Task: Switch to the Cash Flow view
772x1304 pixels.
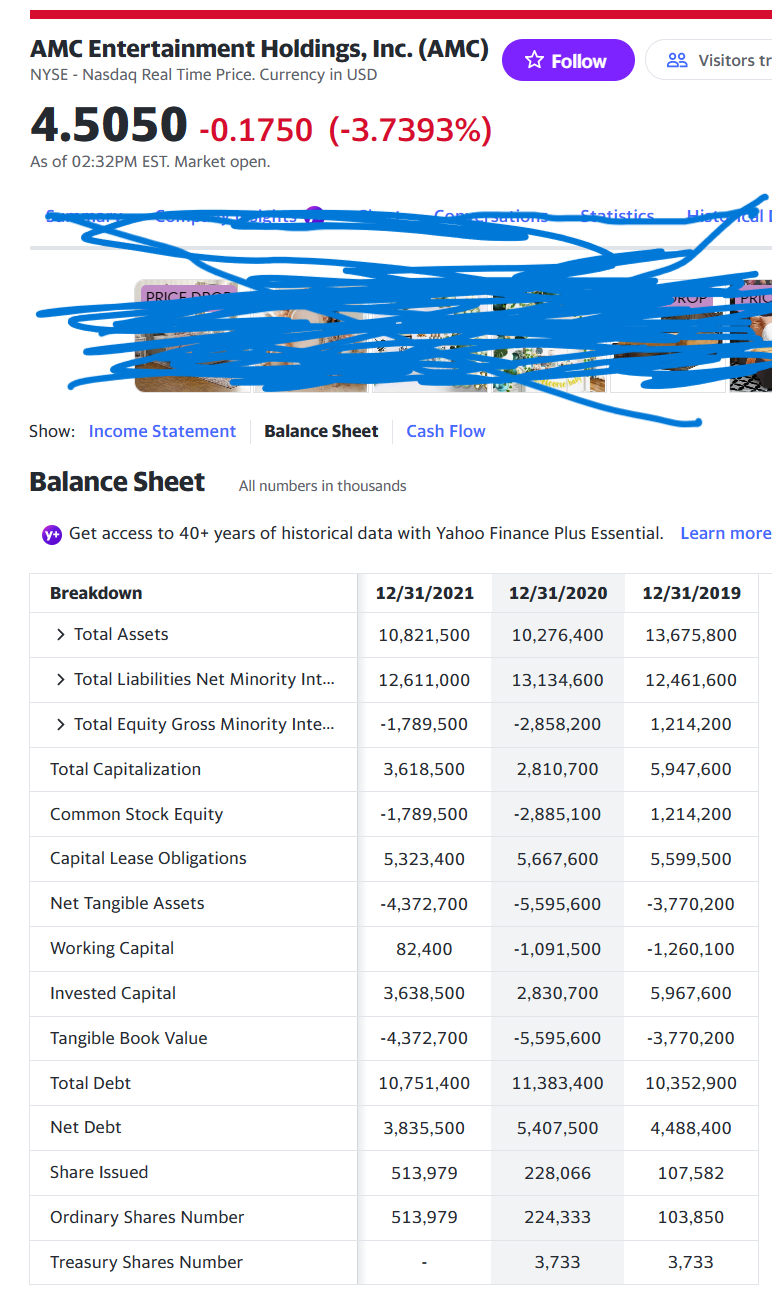Action: point(446,431)
